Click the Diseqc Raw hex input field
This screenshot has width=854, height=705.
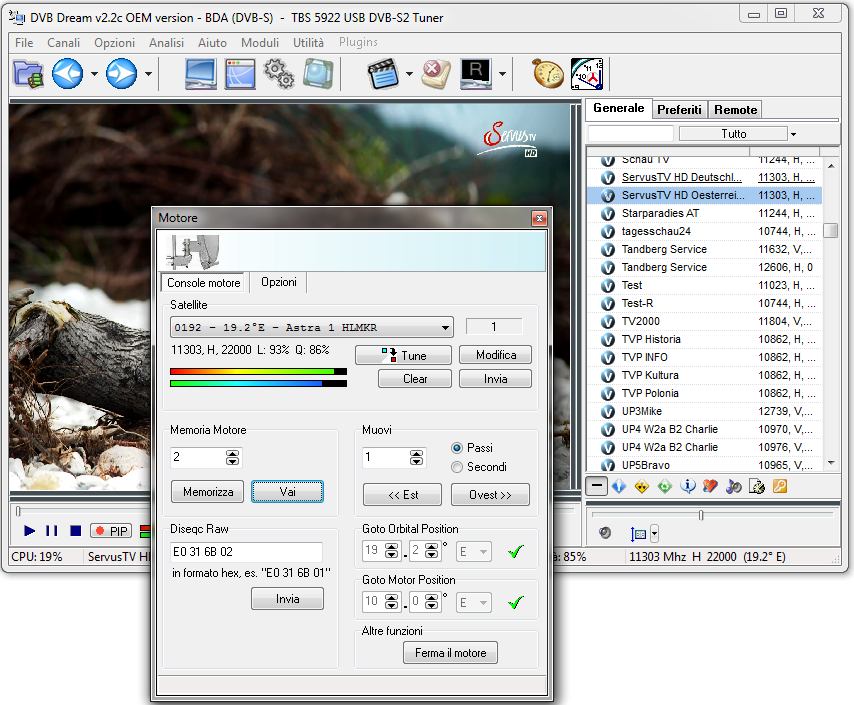tap(246, 552)
